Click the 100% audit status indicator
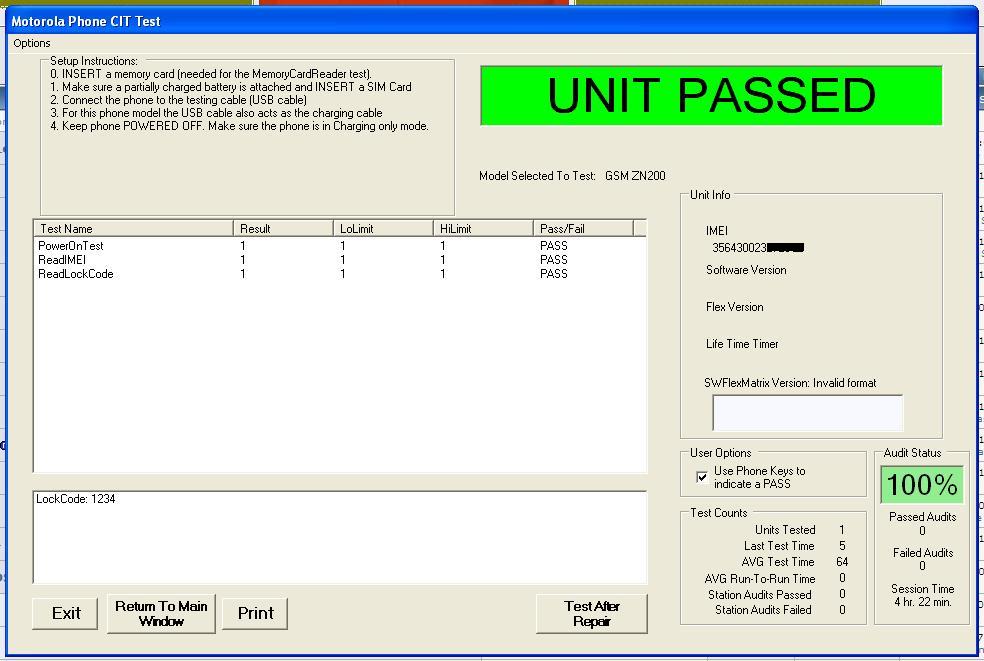 (x=922, y=485)
